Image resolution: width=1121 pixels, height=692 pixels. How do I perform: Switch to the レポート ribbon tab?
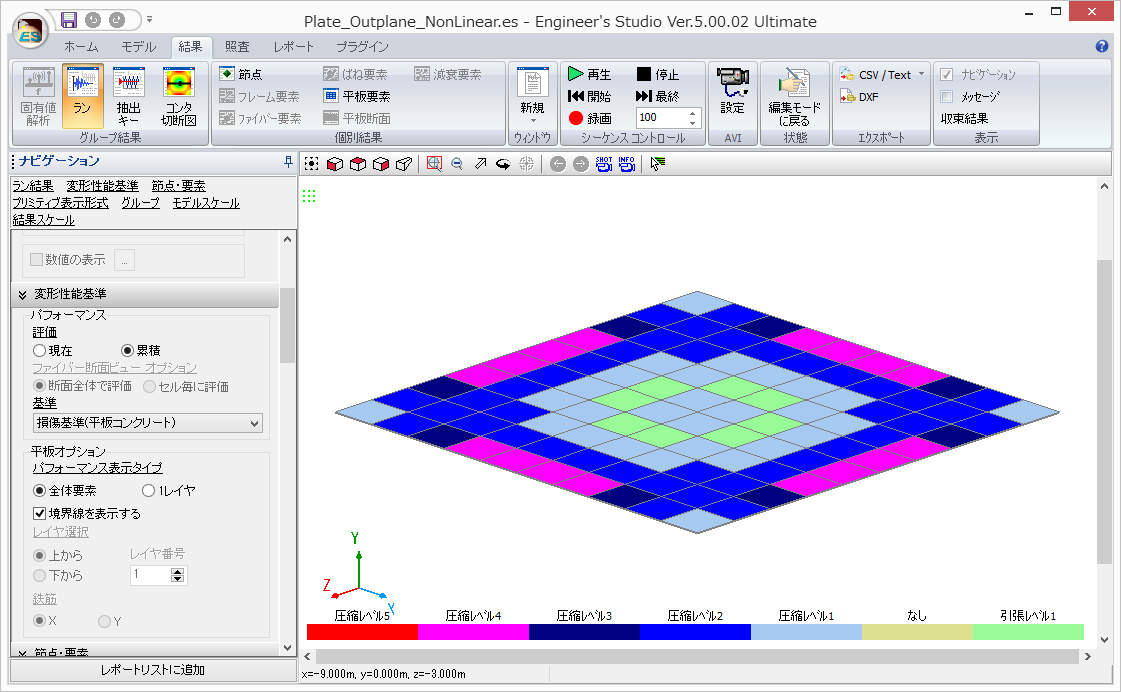click(294, 46)
